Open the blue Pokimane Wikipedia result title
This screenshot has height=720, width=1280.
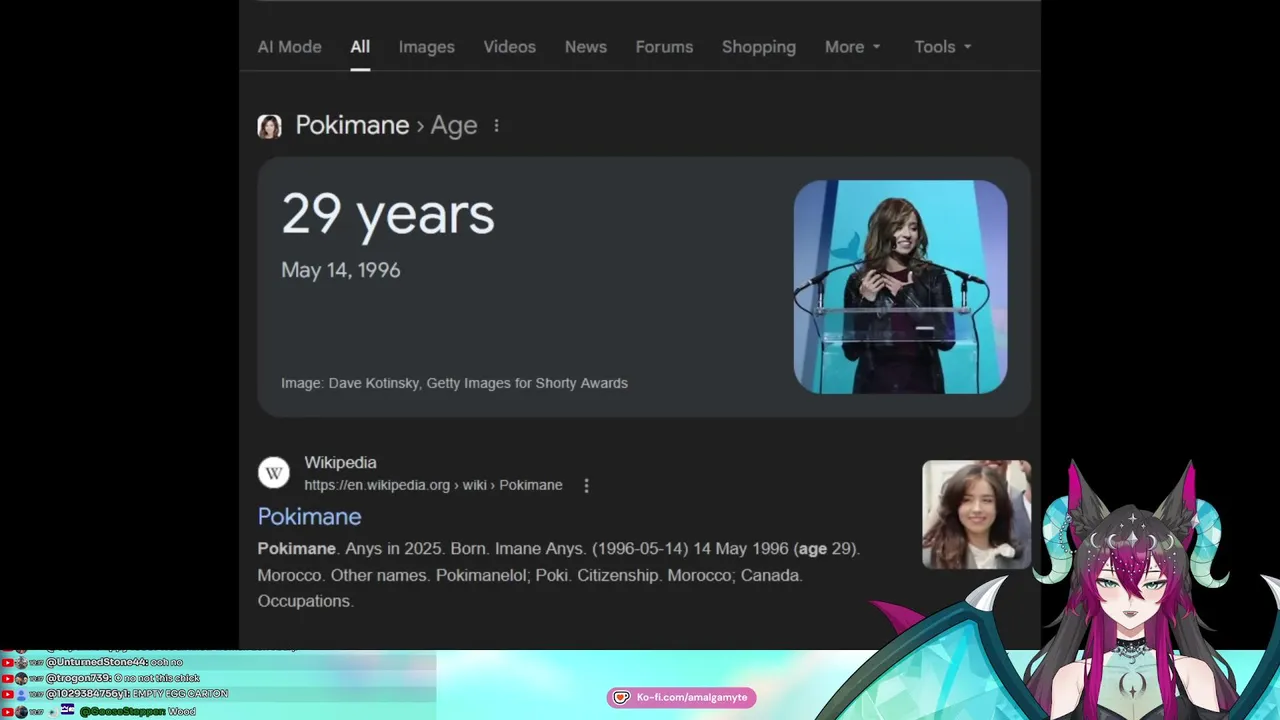pos(309,516)
